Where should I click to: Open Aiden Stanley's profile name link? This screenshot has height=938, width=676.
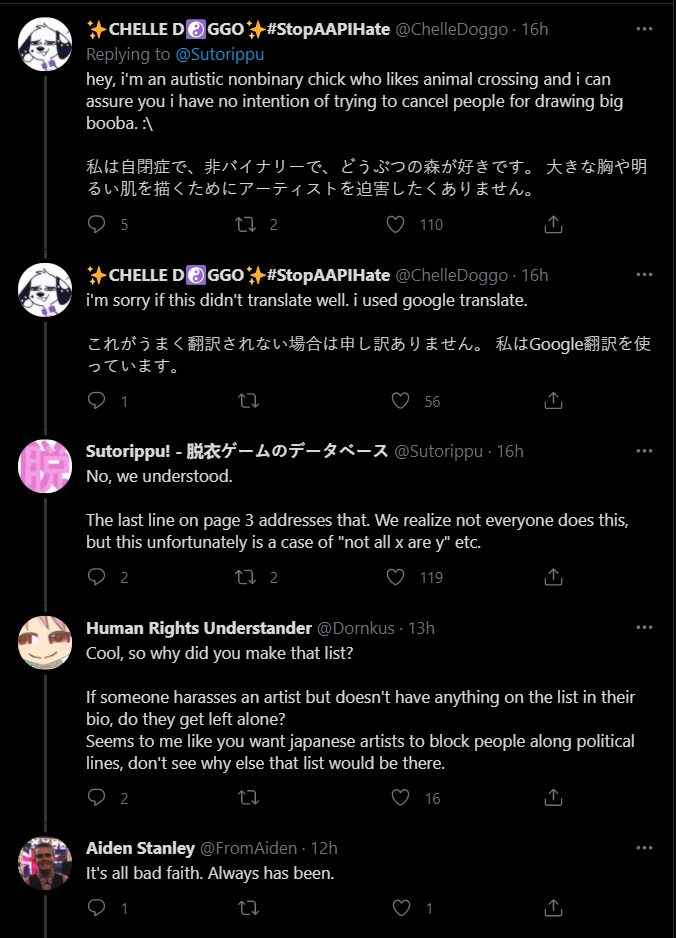click(141, 848)
